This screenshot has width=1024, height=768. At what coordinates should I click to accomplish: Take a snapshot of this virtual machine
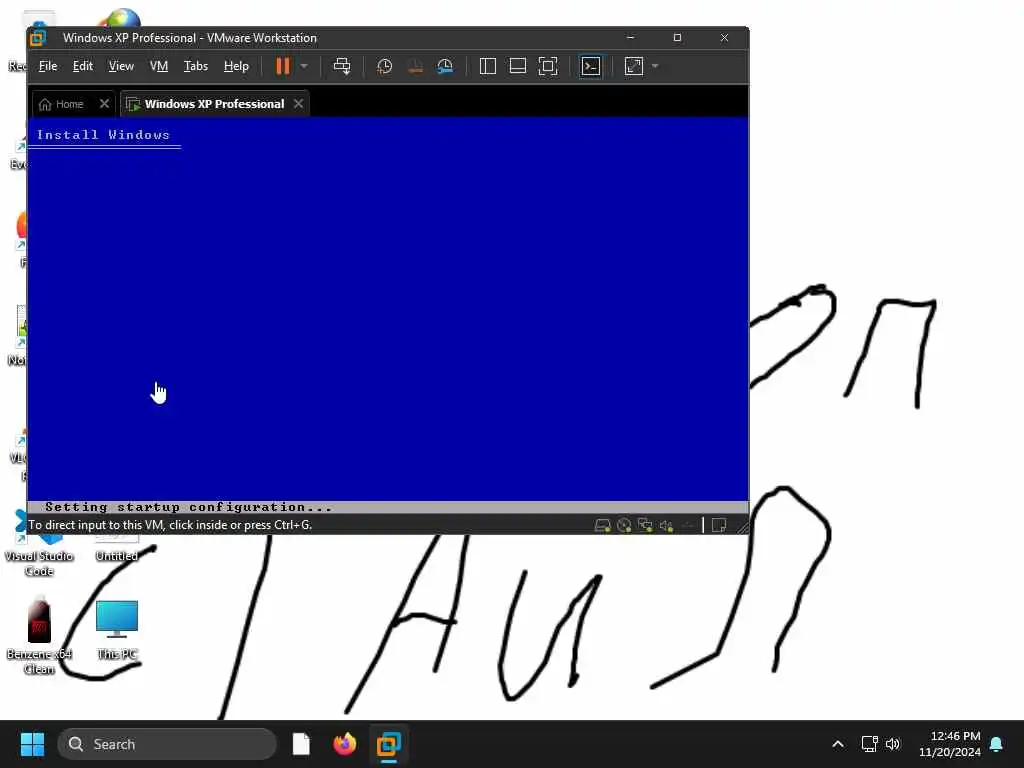pyautogui.click(x=384, y=66)
